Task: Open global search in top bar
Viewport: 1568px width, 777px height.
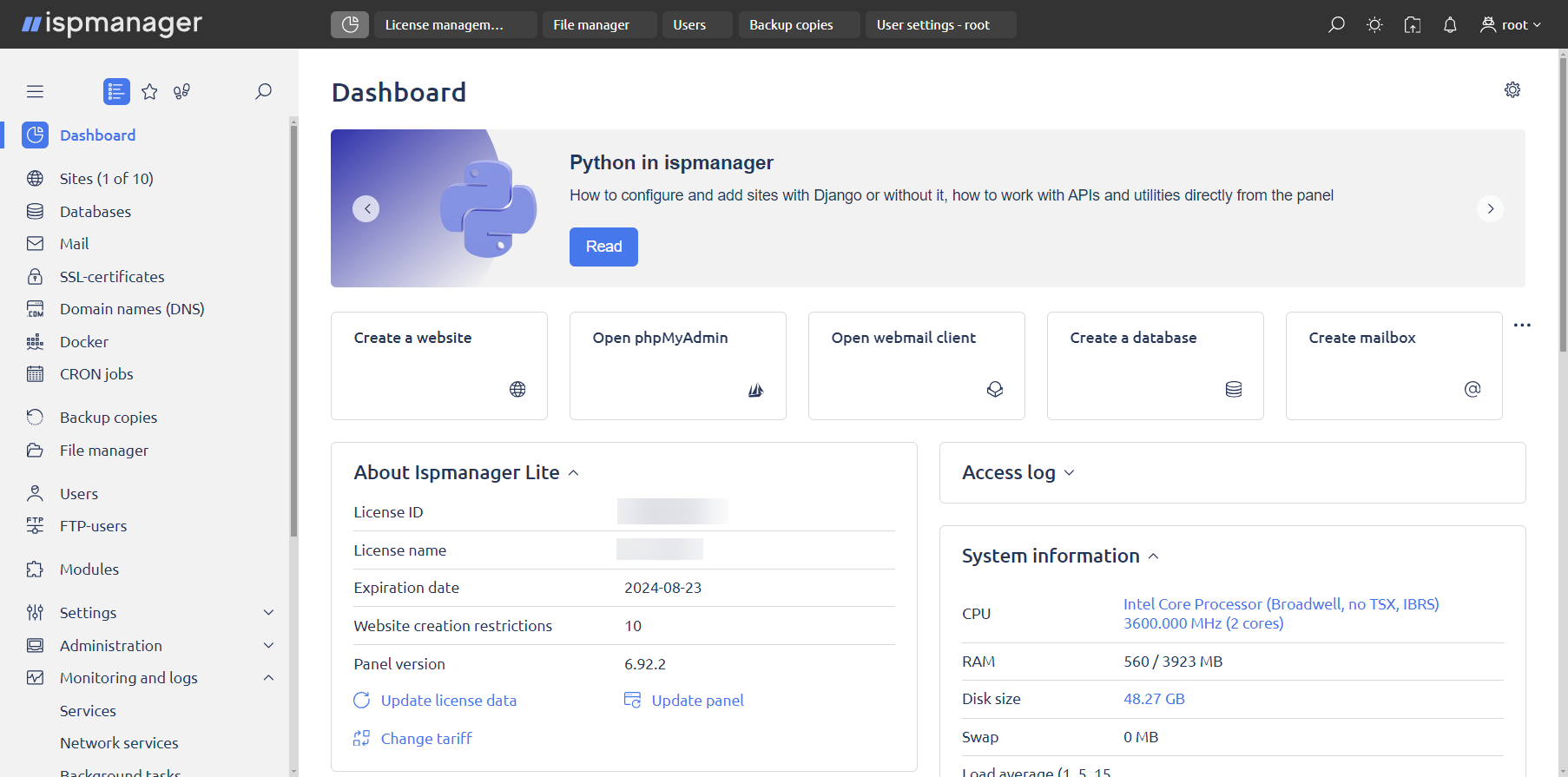Action: tap(1336, 24)
